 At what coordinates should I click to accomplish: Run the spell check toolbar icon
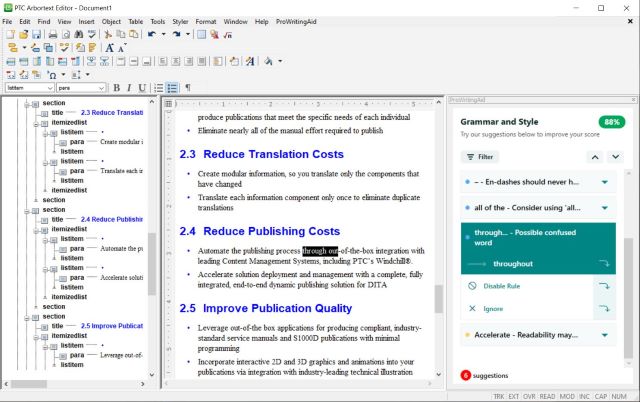pyautogui.click(x=91, y=35)
